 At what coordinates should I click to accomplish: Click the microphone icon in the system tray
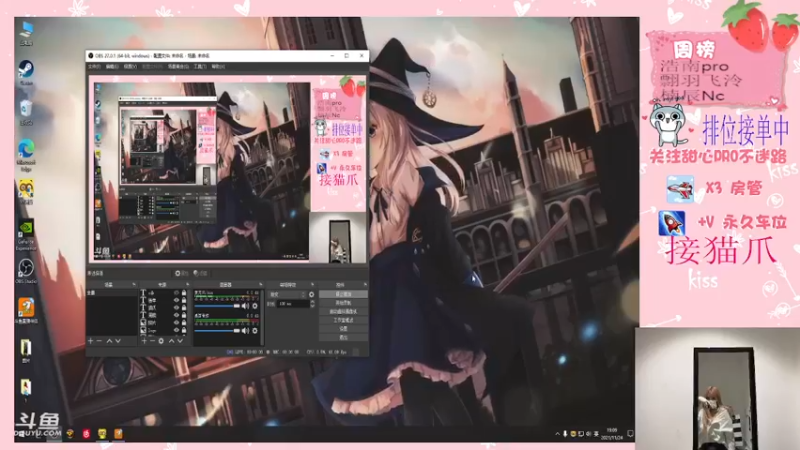565,434
